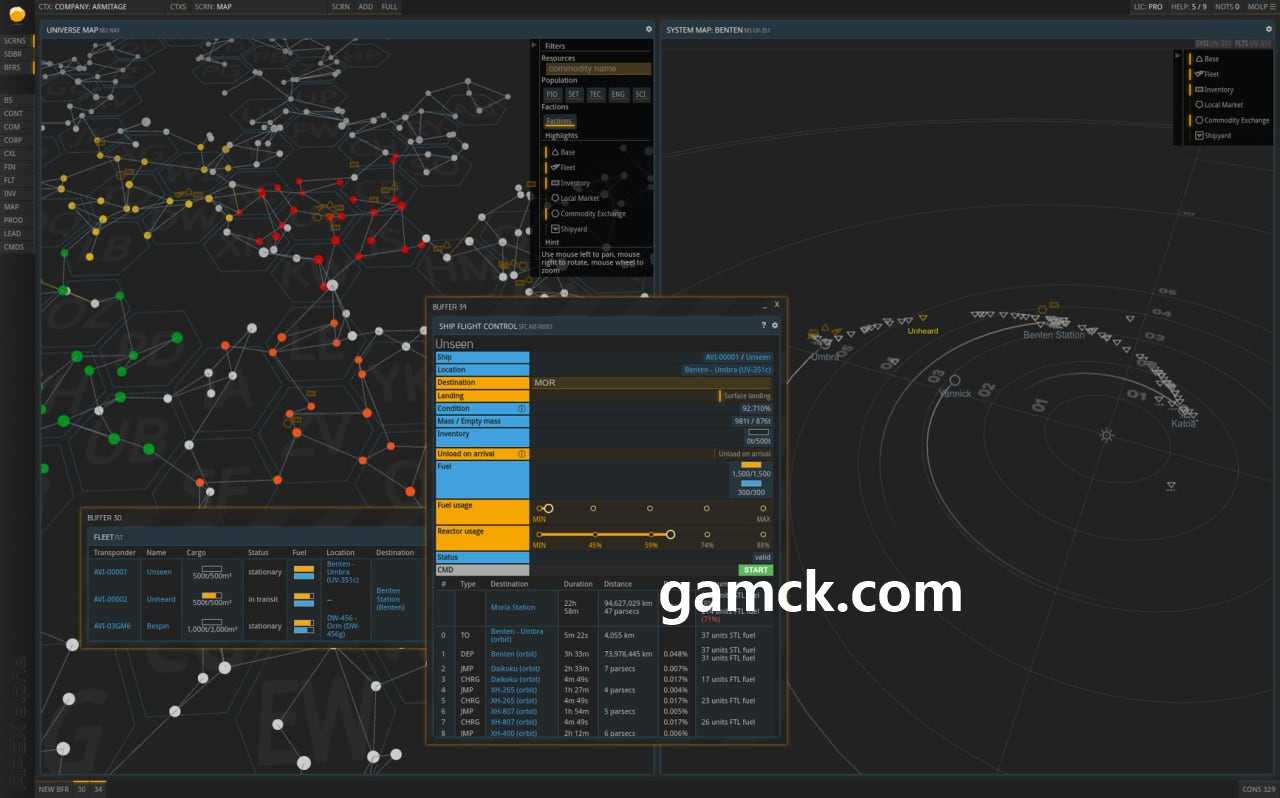Open Ship Flight Control settings gear
Image resolution: width=1280 pixels, height=798 pixels.
775,326
